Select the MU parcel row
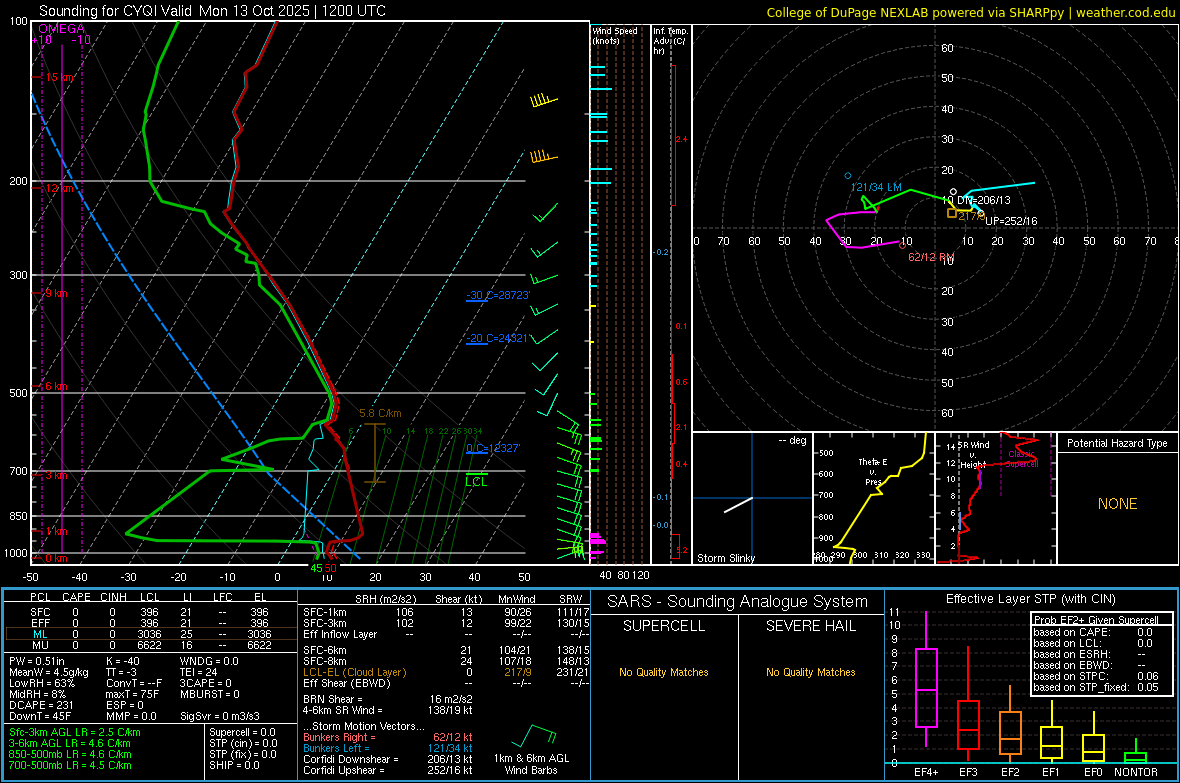 tap(150, 645)
